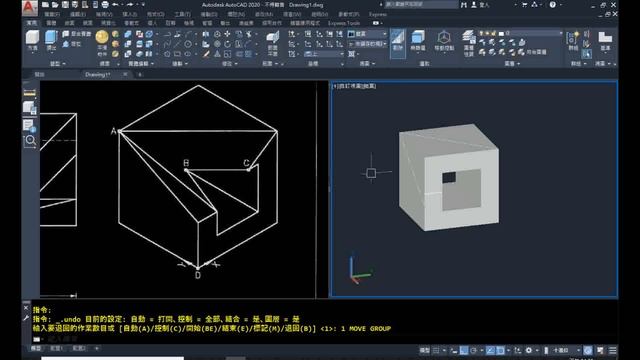640x360 pixels.
Task: Click the search box in title bar
Action: (421, 4)
